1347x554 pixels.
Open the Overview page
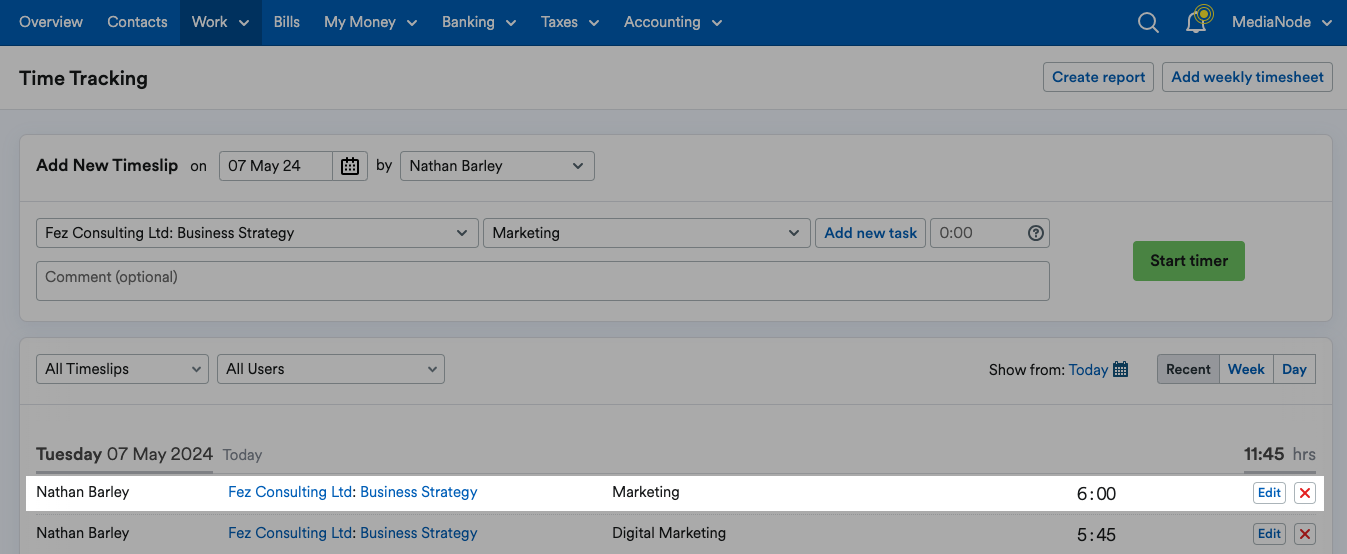tap(51, 22)
